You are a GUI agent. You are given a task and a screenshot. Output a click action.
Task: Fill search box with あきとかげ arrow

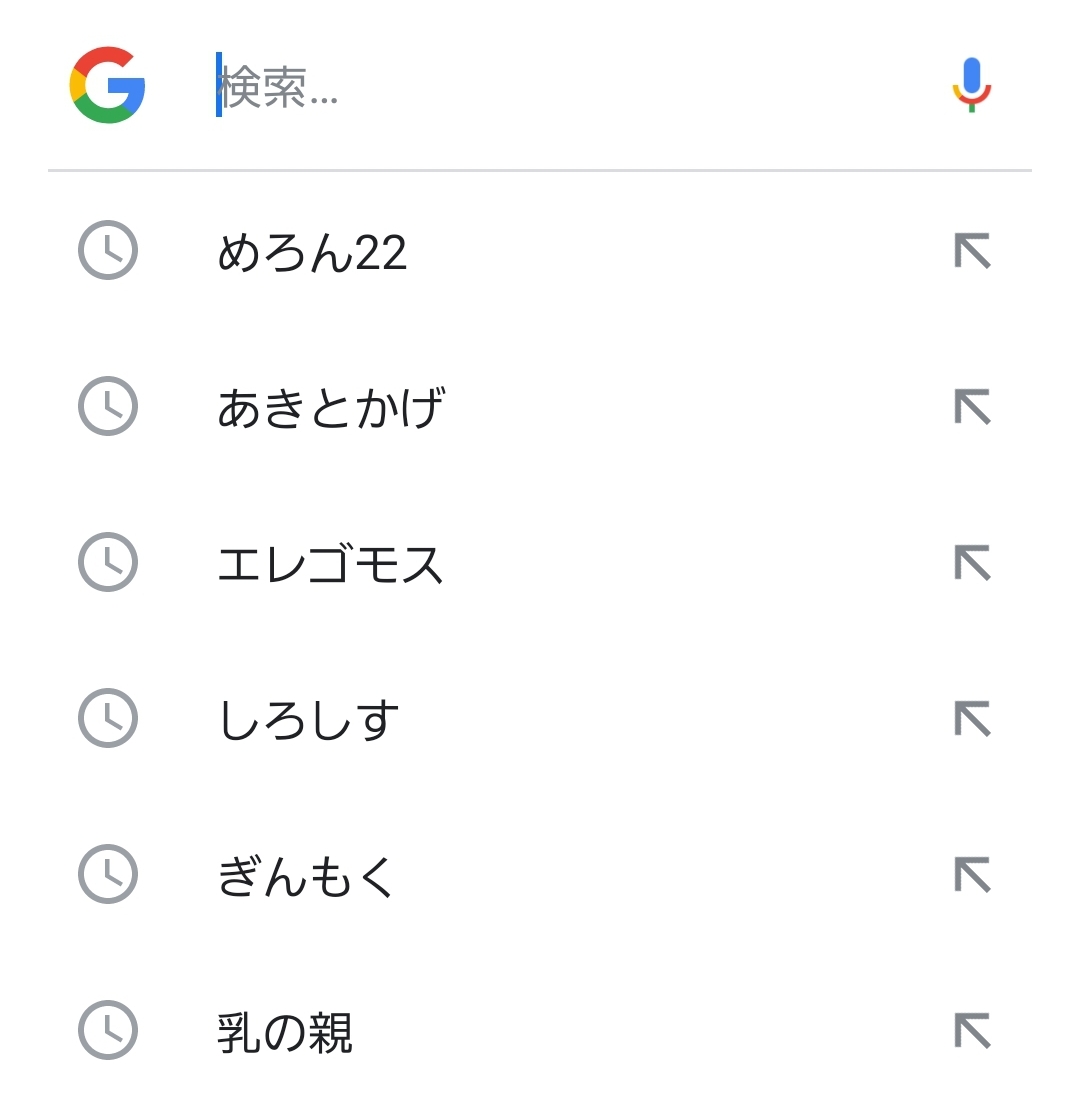[x=972, y=407]
